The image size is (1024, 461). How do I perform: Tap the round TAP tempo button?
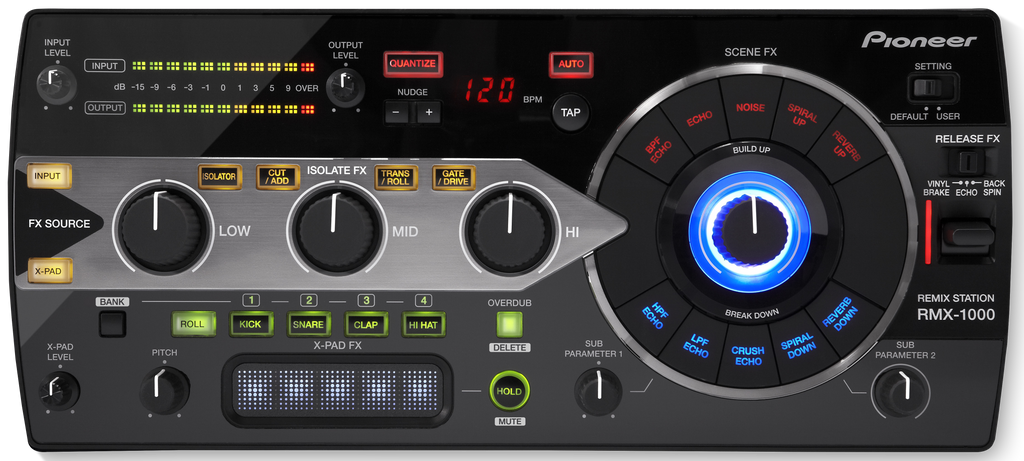[x=570, y=112]
